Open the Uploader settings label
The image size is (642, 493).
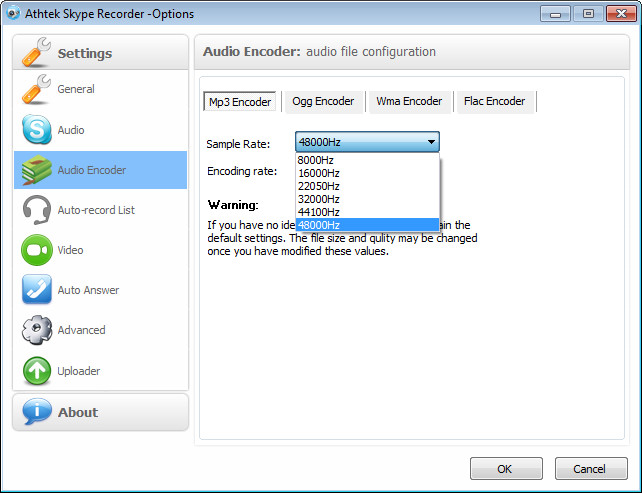[x=79, y=371]
